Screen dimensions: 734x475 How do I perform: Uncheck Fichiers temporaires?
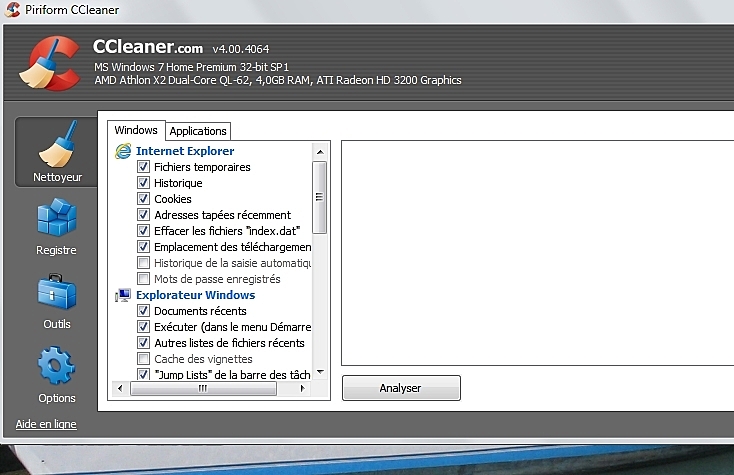pos(144,167)
